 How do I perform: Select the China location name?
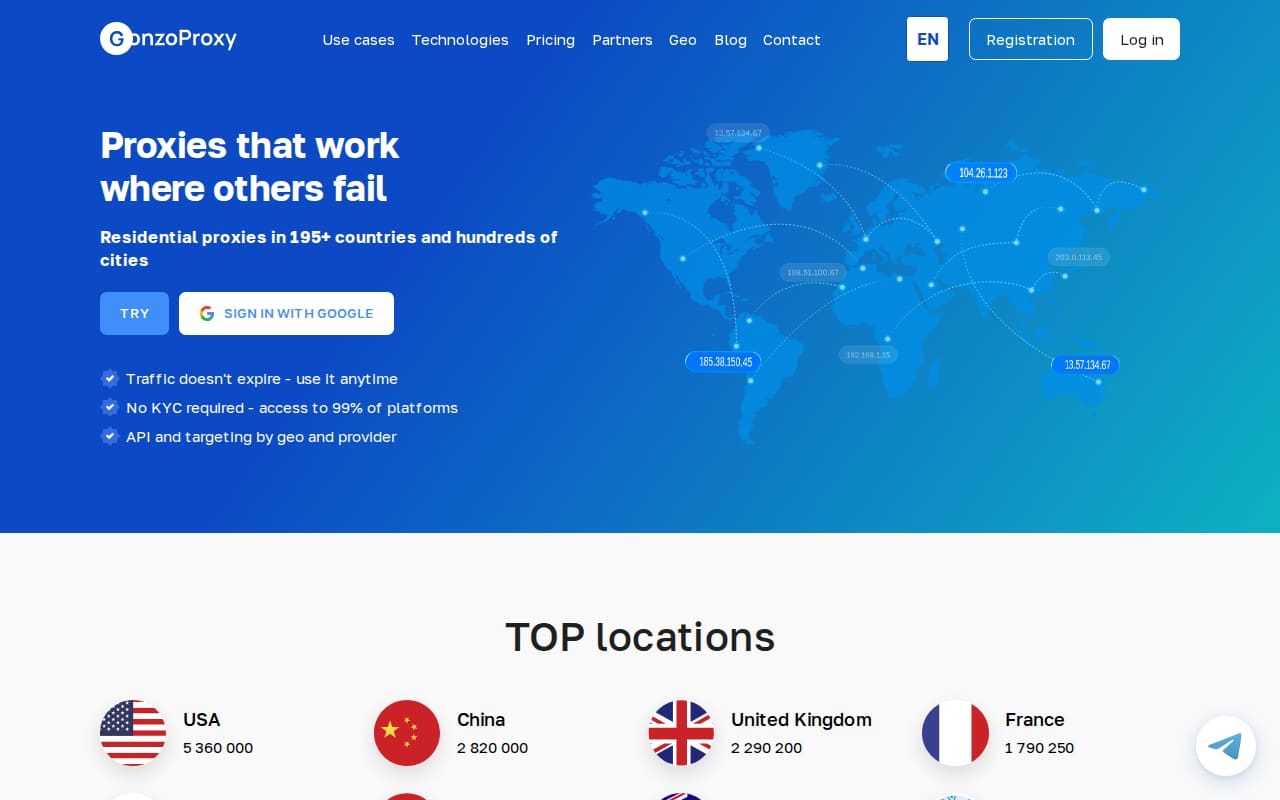point(481,719)
